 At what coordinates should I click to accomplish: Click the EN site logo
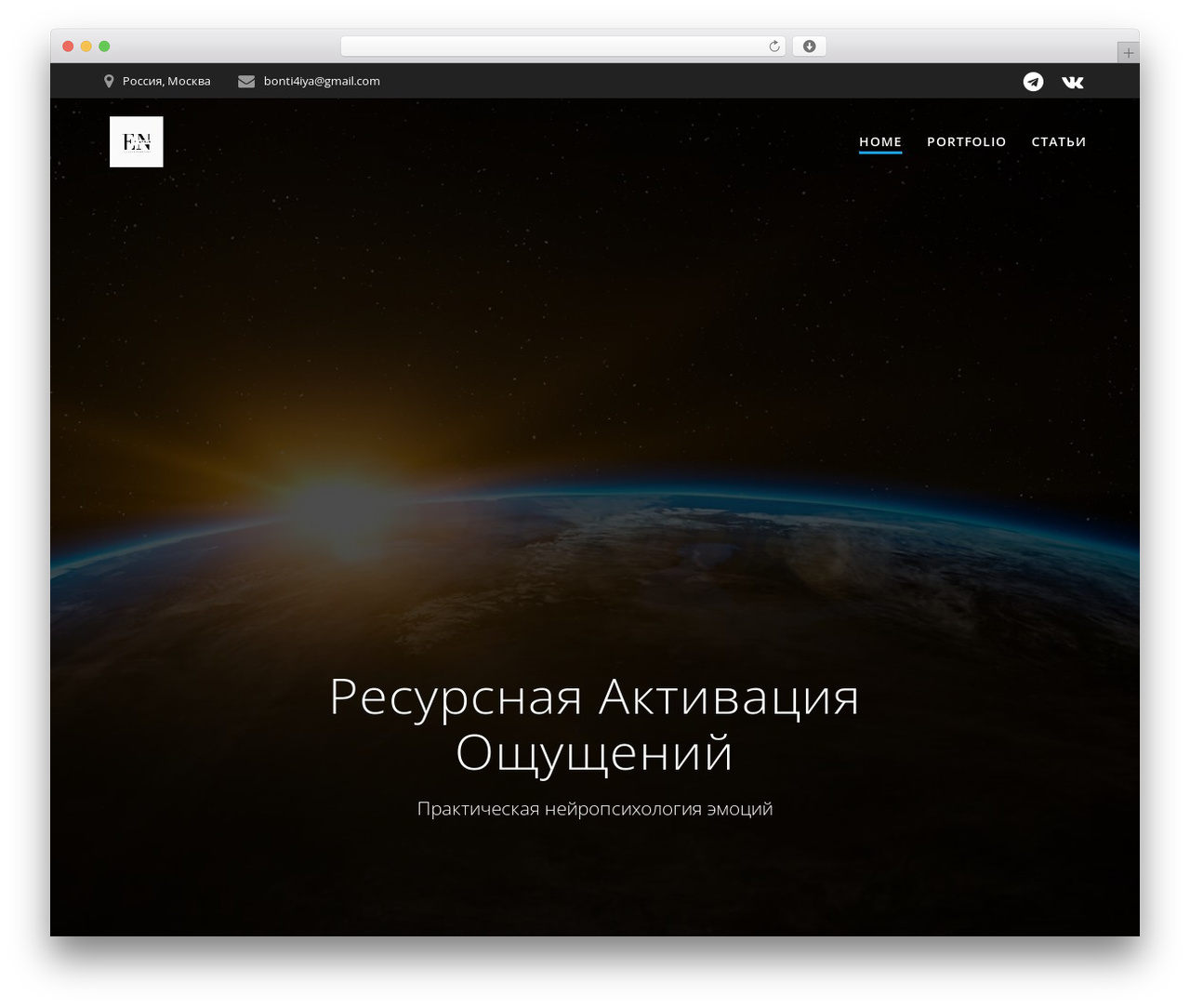tap(137, 141)
